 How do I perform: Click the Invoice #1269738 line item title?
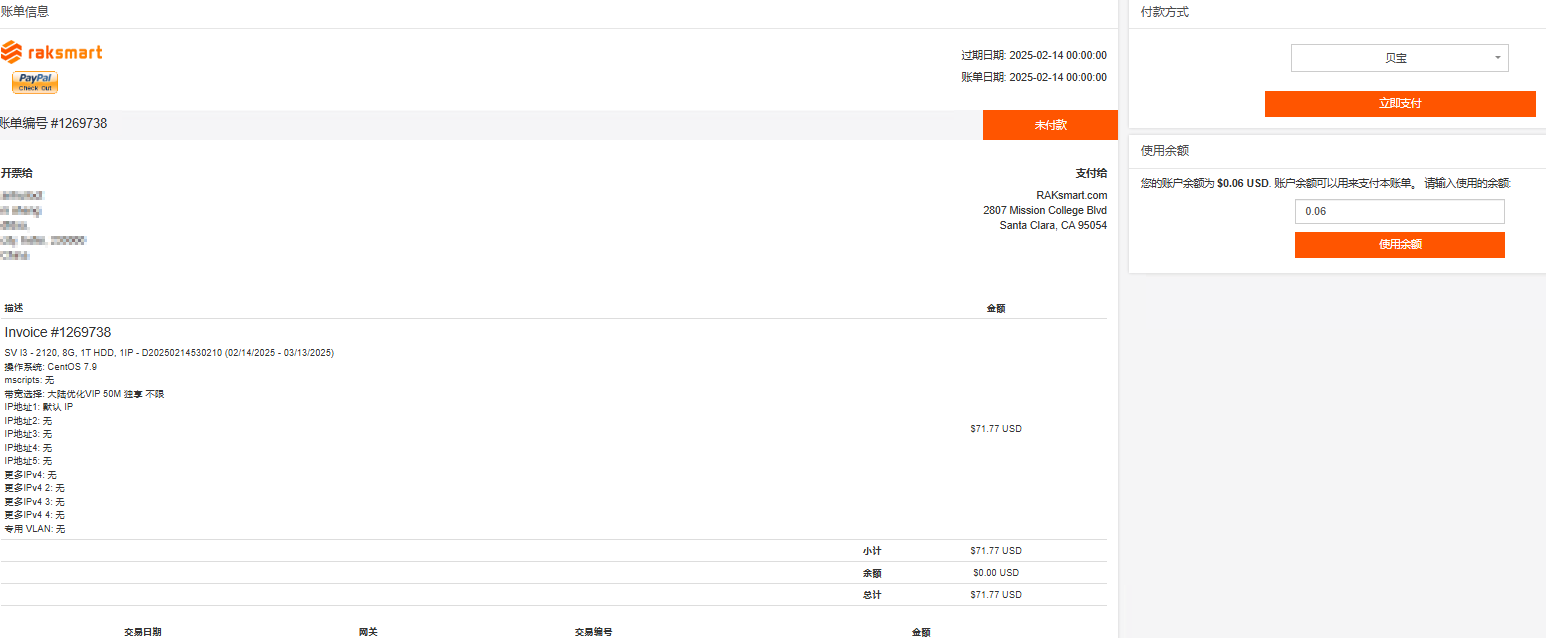pyautogui.click(x=58, y=332)
